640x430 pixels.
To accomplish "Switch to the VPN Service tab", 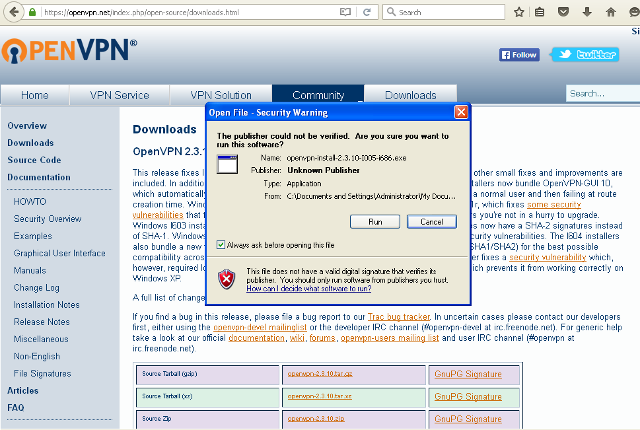I will click(119, 95).
